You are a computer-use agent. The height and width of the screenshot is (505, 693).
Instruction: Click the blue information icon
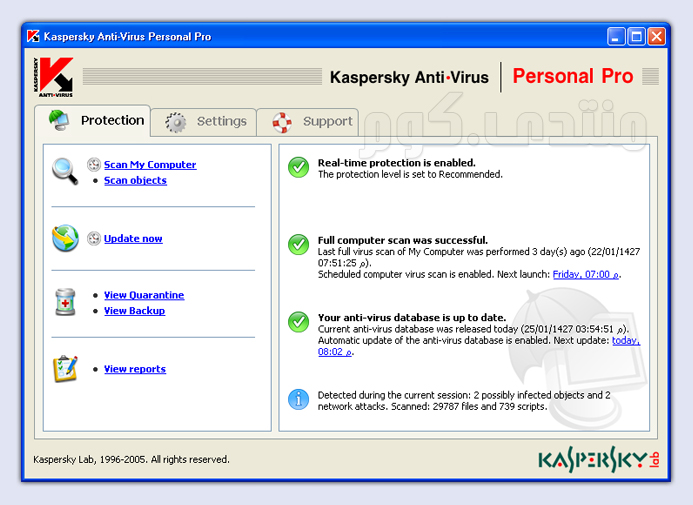tap(298, 399)
